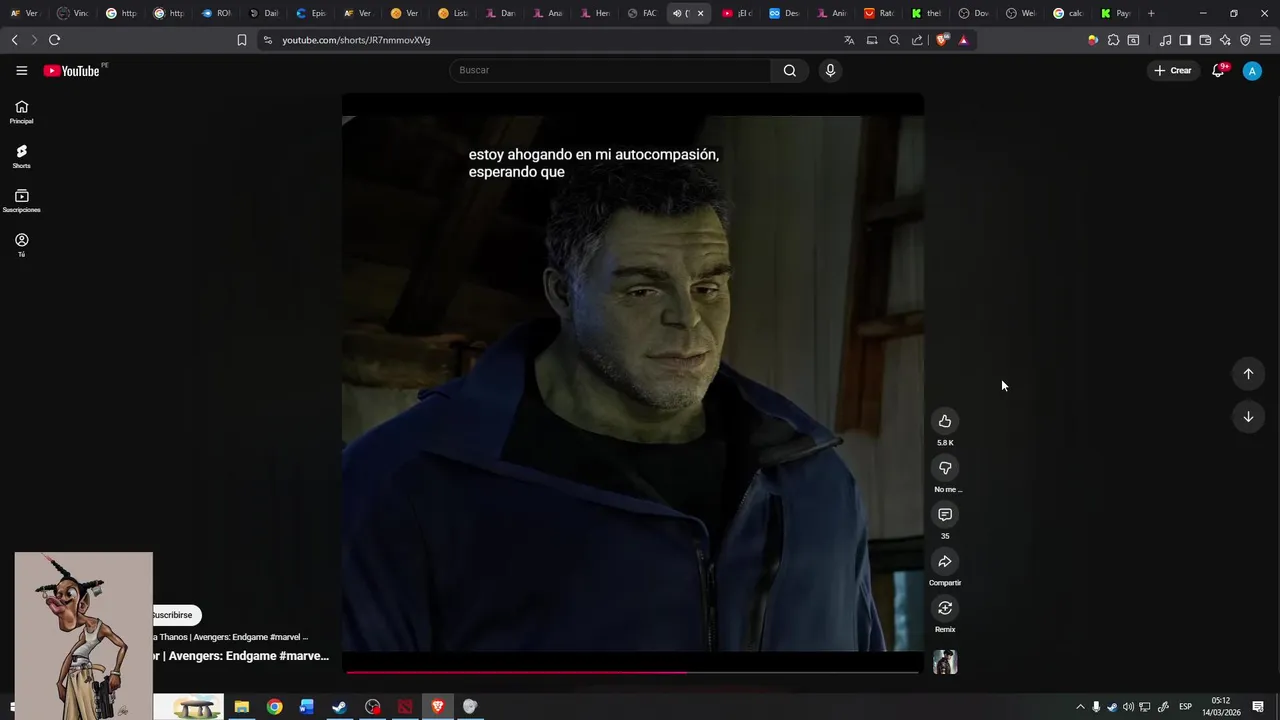This screenshot has height=720, width=1280.
Task: Open media control music note icon
Action: 1165,40
